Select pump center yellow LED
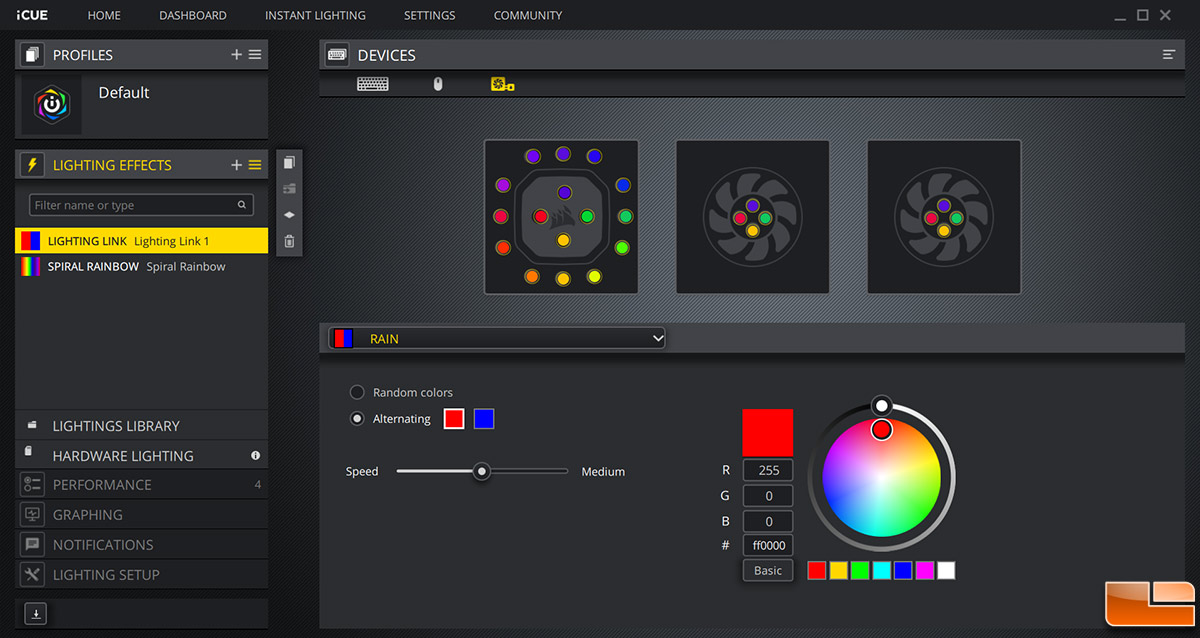Viewport: 1200px width, 638px height. point(563,240)
